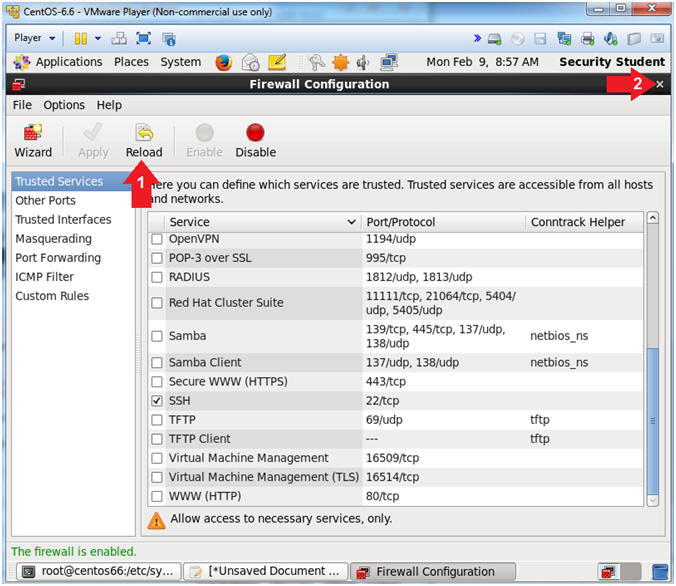
Task: Check the Samba Client checkbox
Action: (x=157, y=362)
